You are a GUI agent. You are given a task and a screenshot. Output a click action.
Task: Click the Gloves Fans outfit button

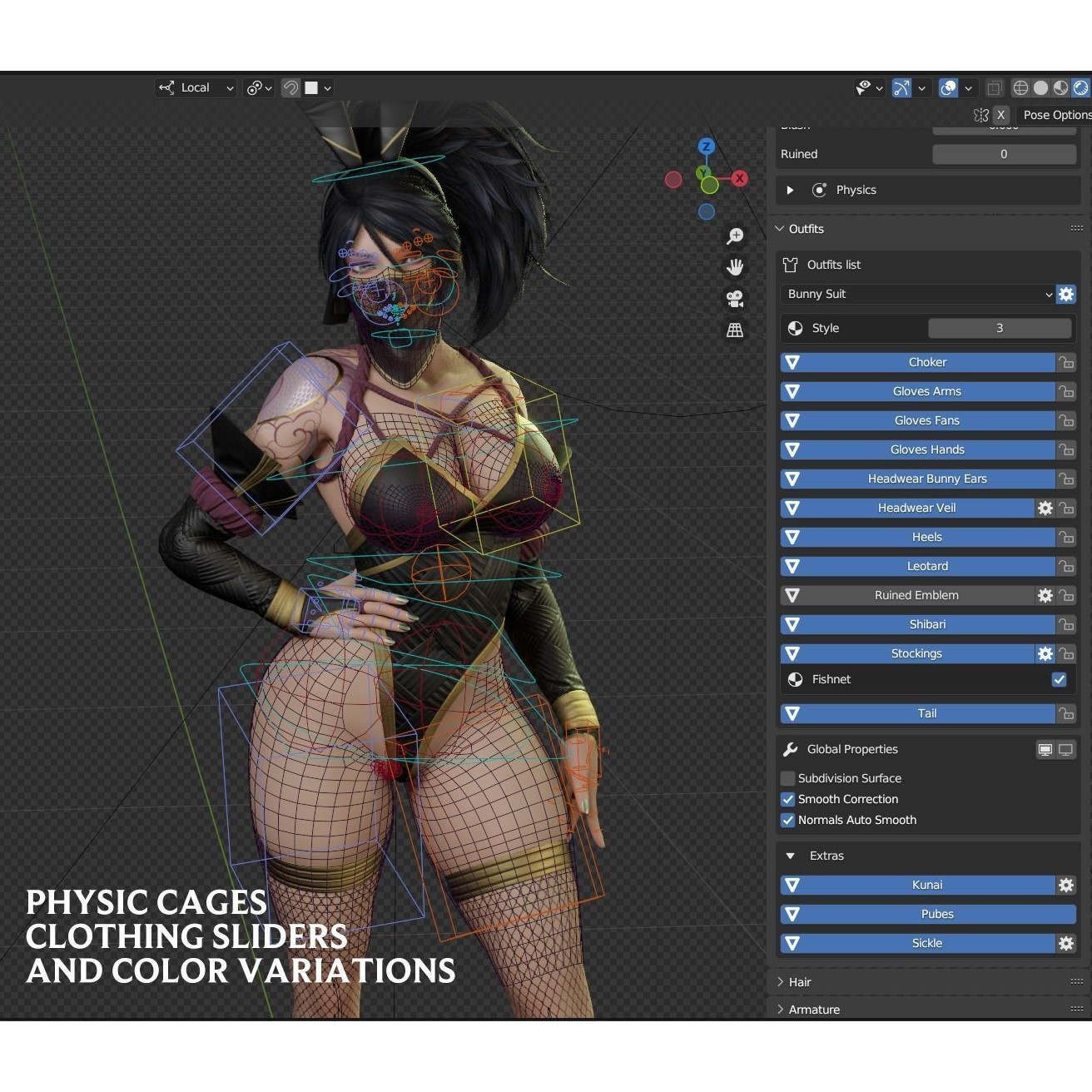click(x=926, y=420)
